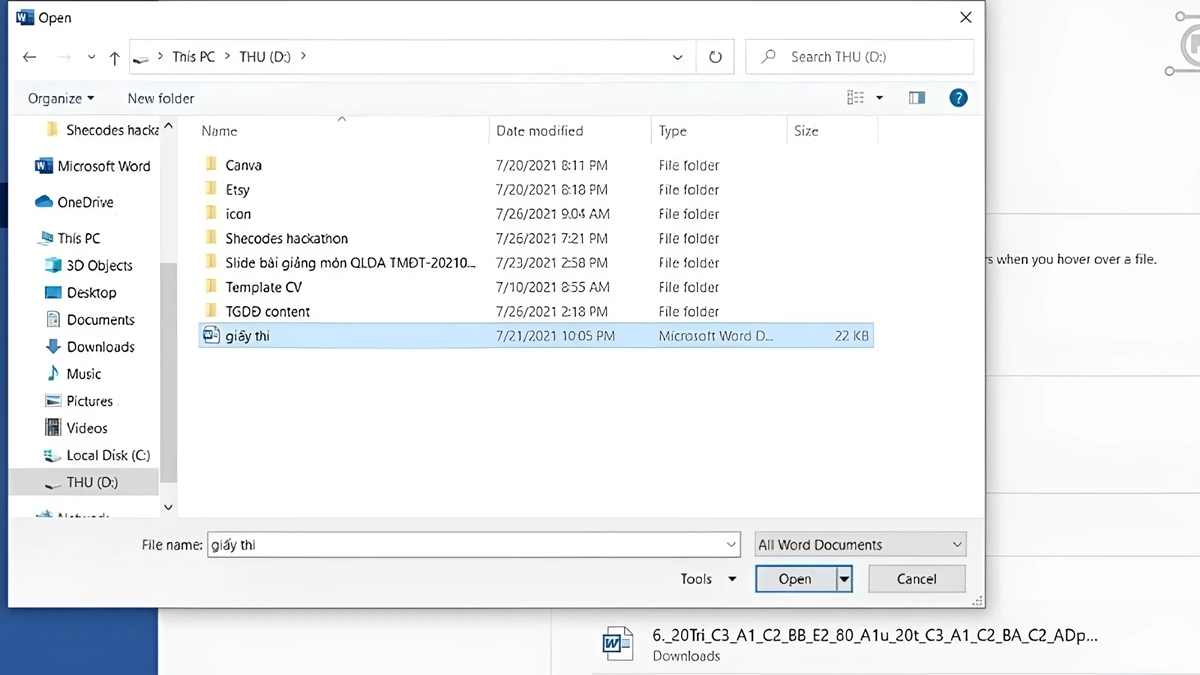Open the Help question mark icon
This screenshot has width=1200, height=675.
click(x=958, y=97)
